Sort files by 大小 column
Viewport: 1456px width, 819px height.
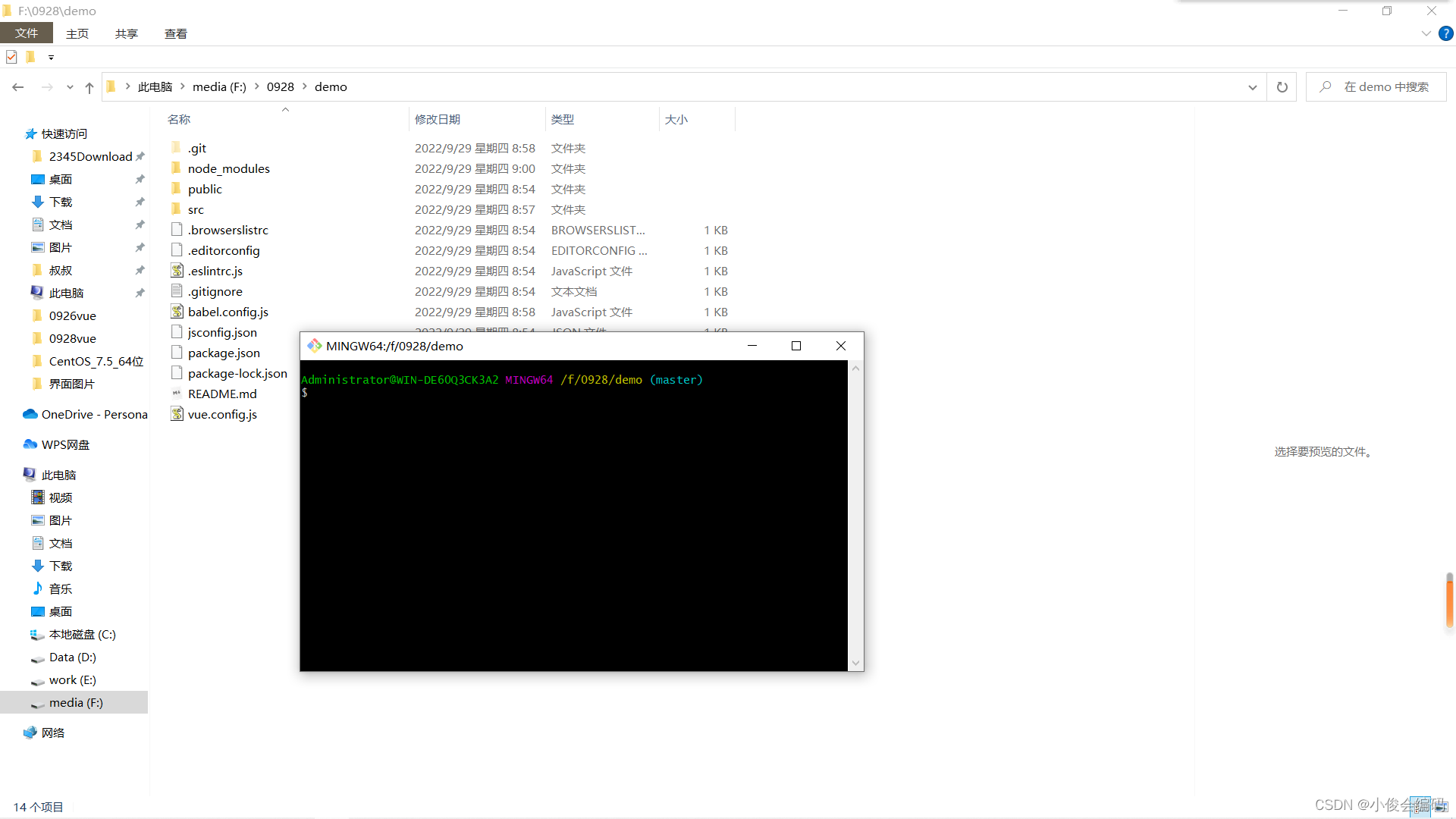676,119
